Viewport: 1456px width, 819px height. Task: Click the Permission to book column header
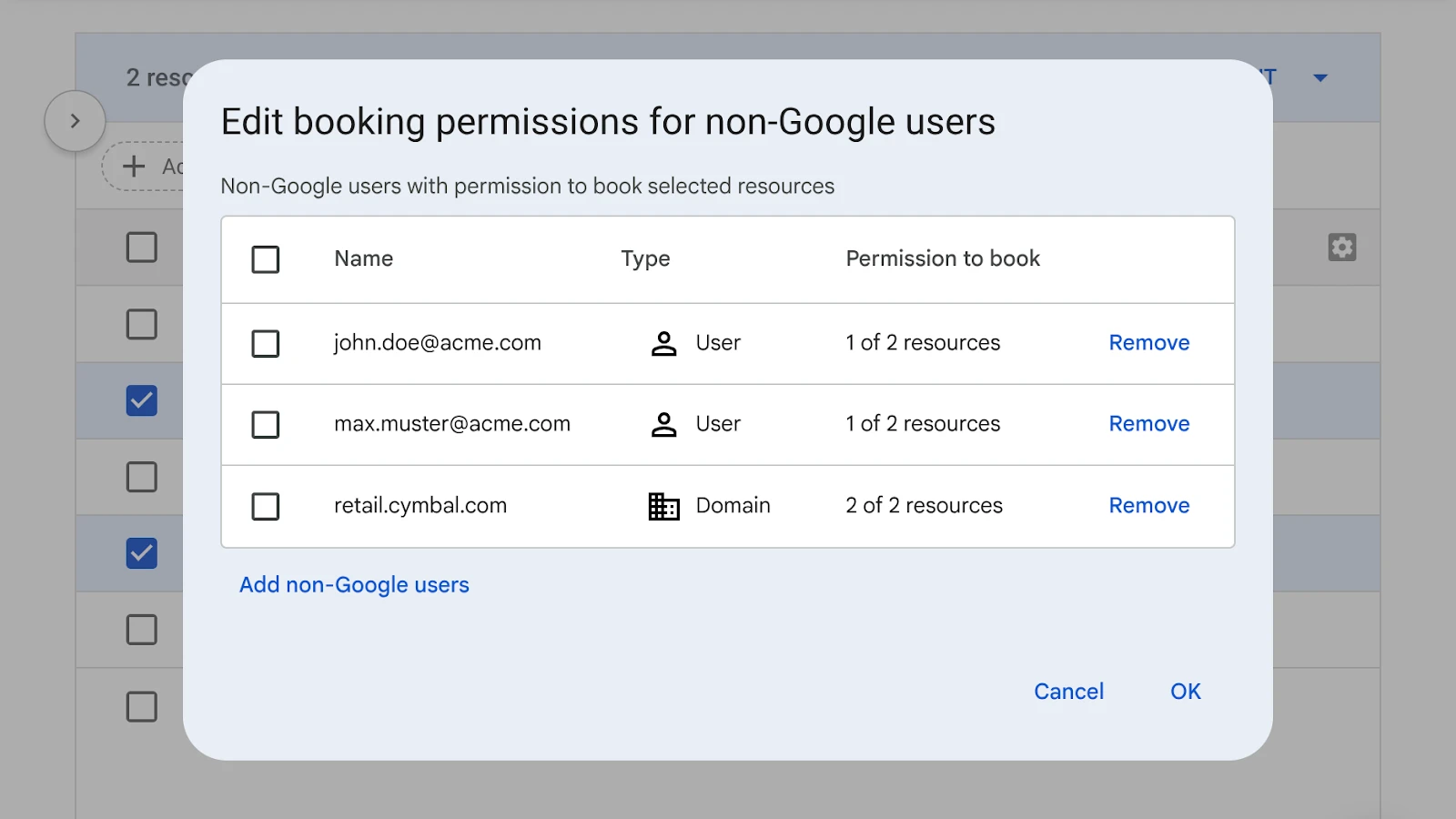pos(942,258)
